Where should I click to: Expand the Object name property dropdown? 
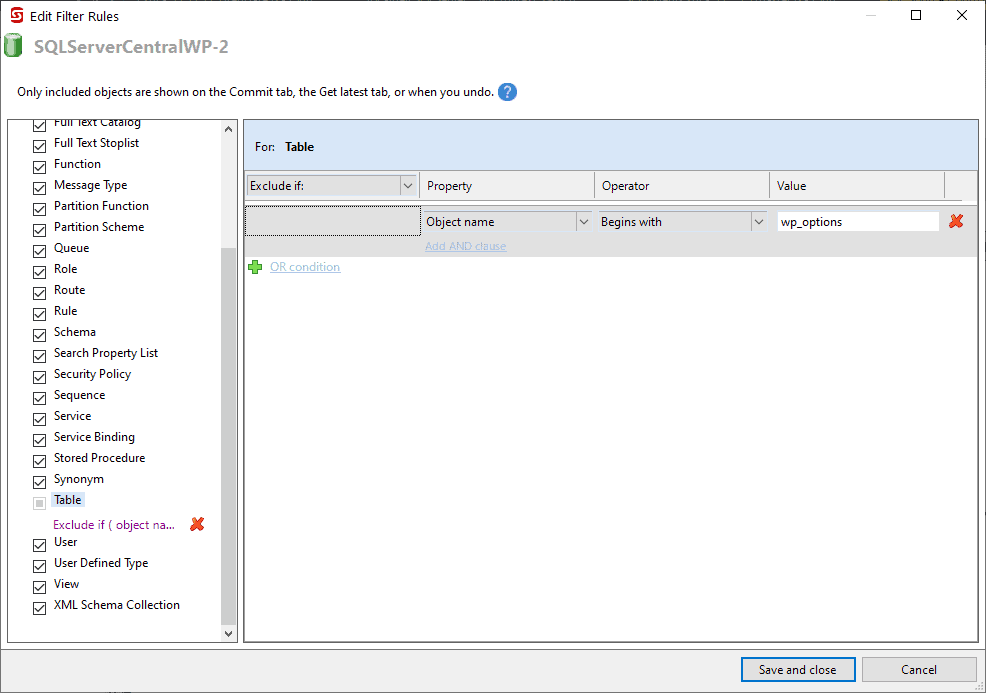pyautogui.click(x=583, y=222)
